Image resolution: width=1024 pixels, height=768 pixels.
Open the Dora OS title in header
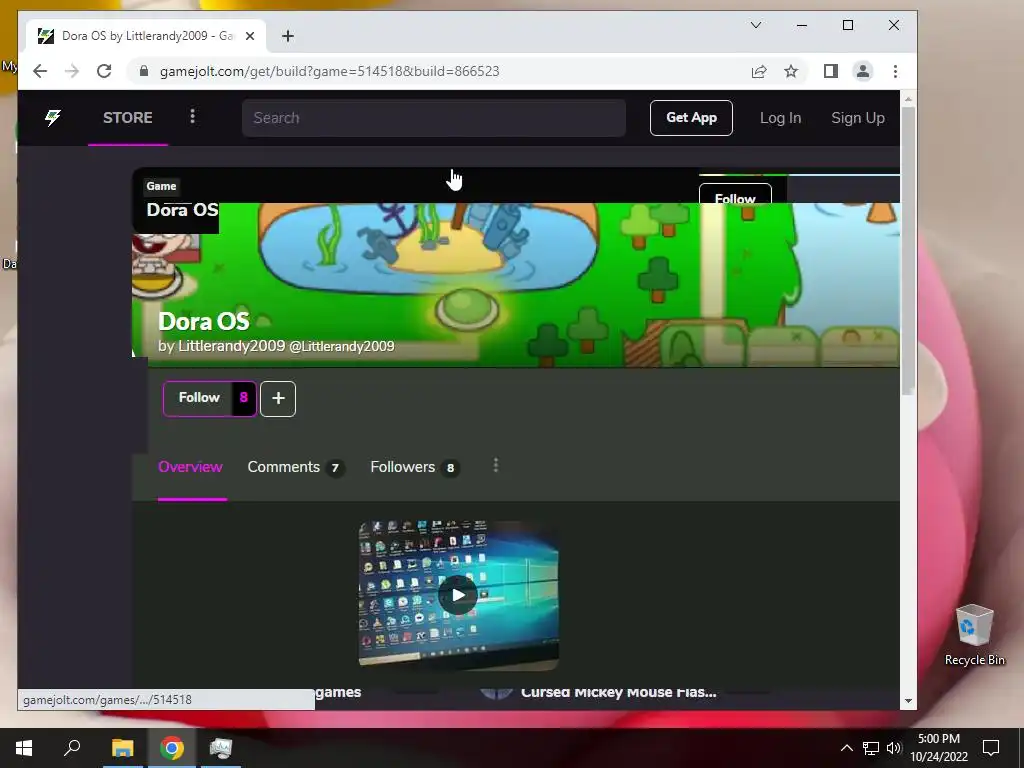pos(204,321)
